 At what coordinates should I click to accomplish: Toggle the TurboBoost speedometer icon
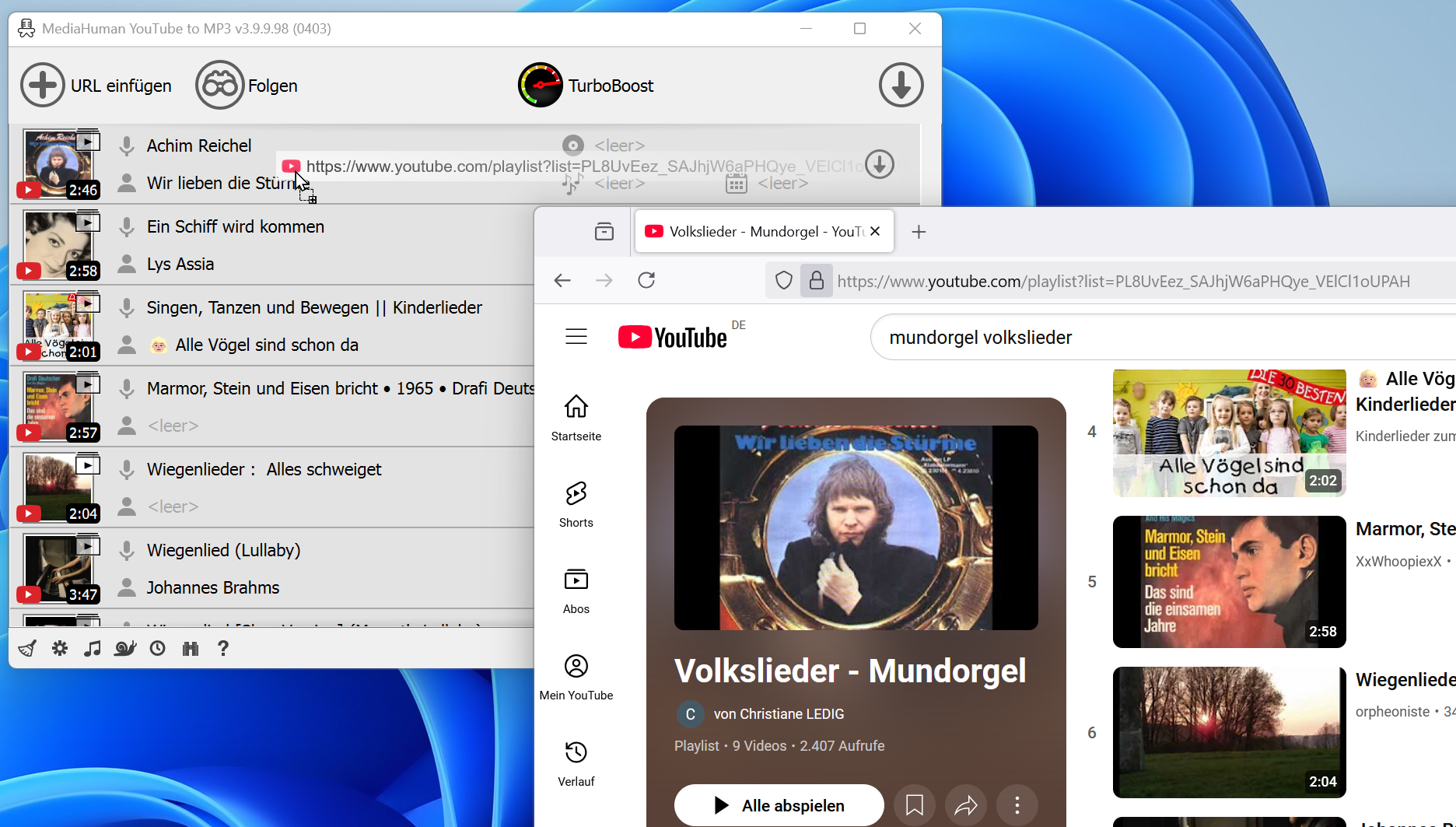tap(541, 86)
